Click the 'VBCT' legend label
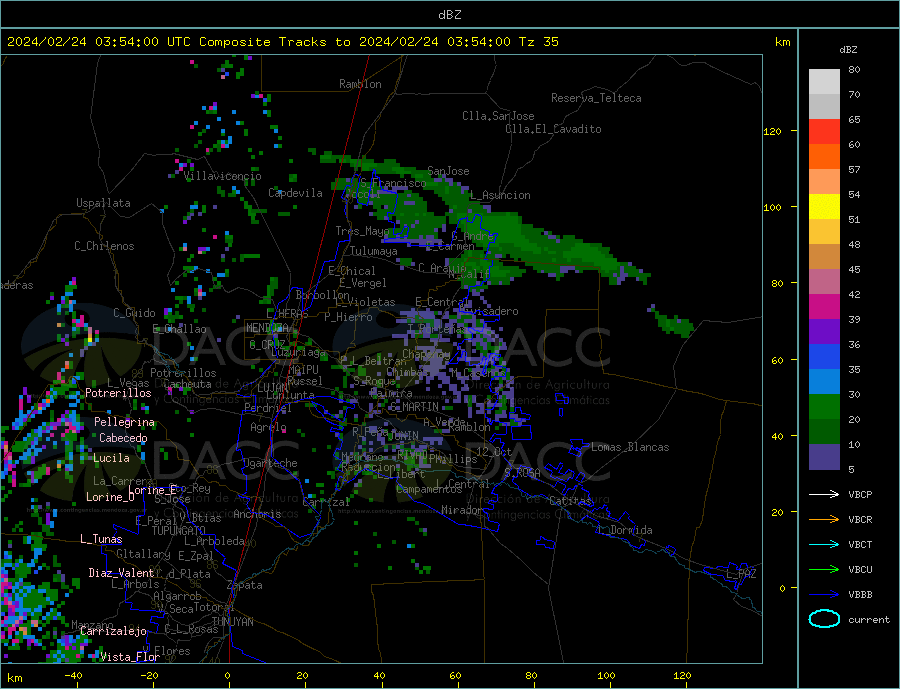Viewport: 900px width, 689px height. pos(860,544)
